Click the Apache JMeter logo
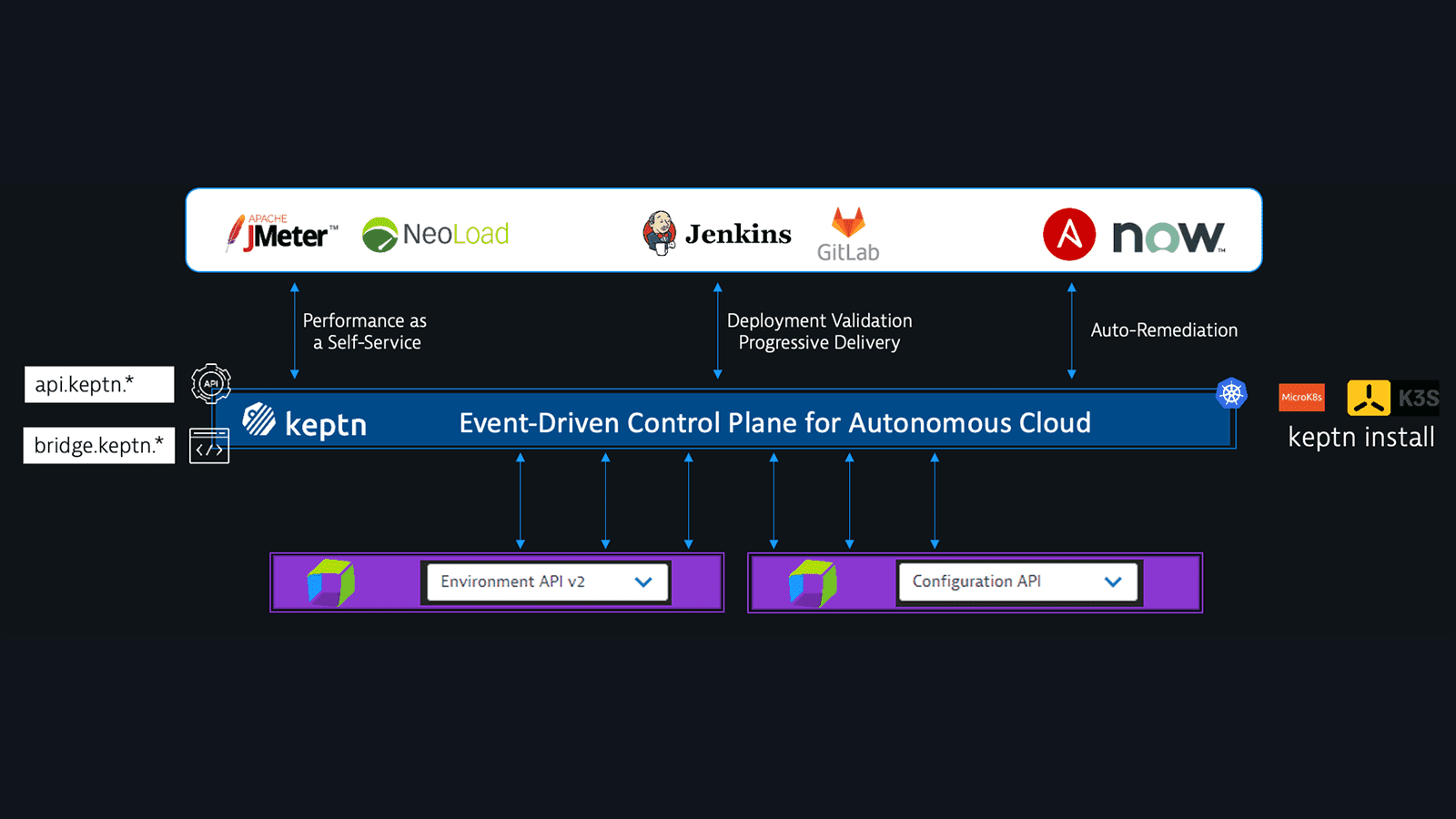1456x819 pixels. tap(281, 233)
